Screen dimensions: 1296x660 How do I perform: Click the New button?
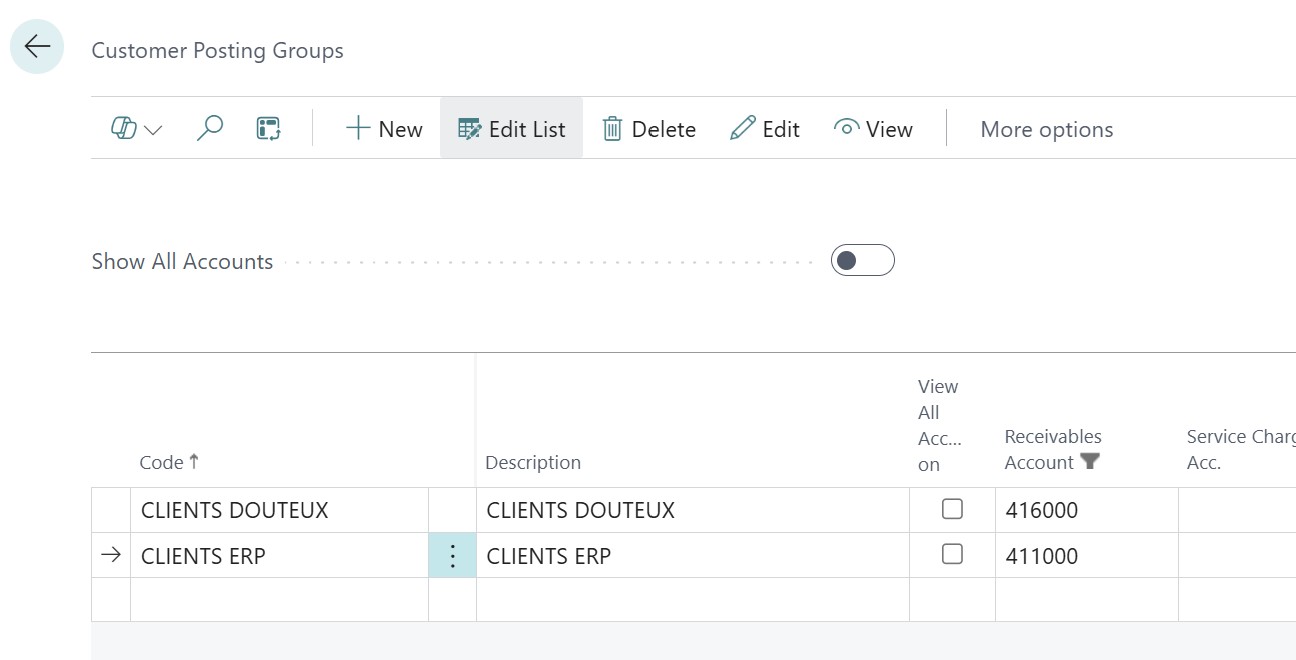point(384,128)
